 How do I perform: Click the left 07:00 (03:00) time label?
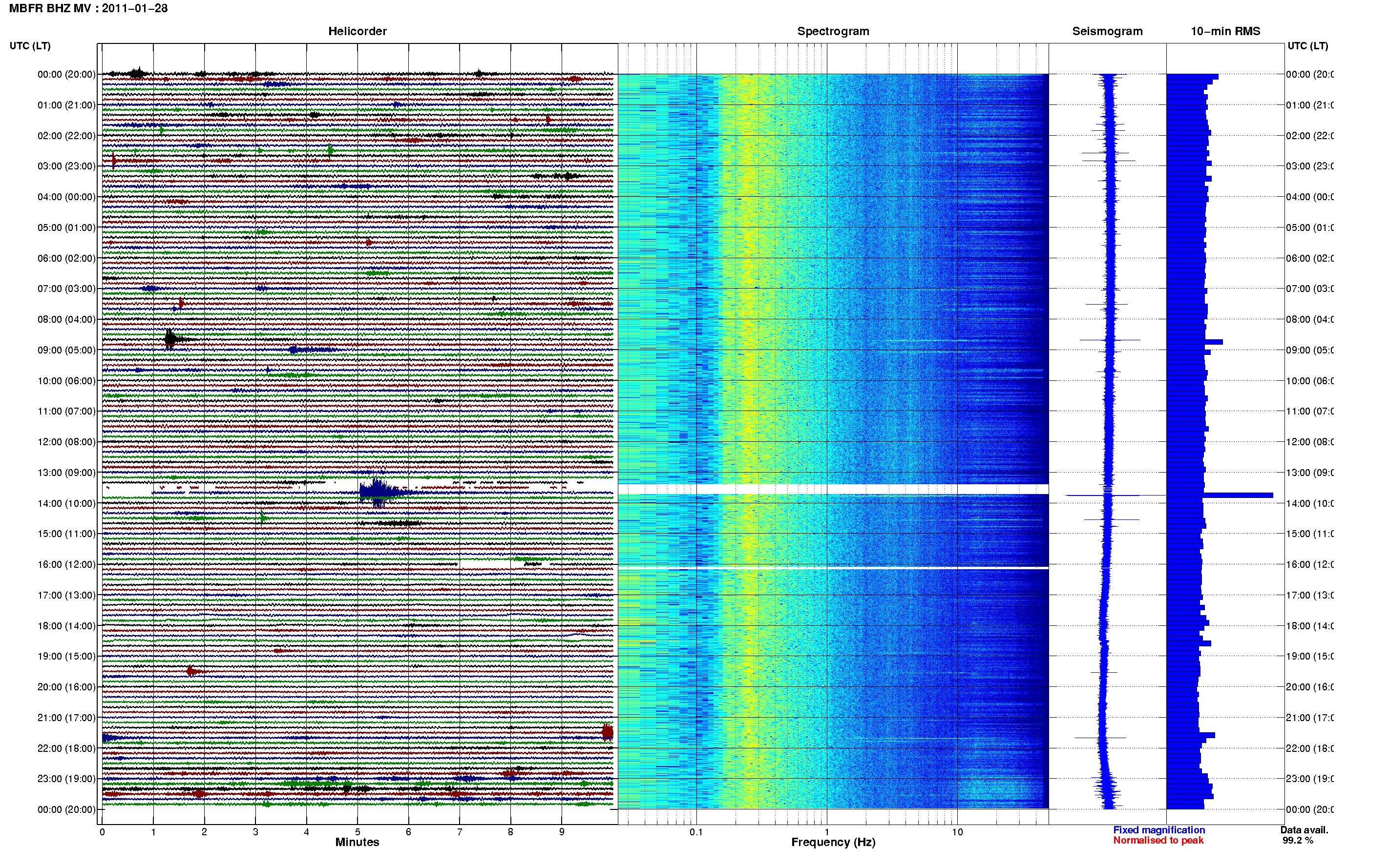pyautogui.click(x=66, y=289)
